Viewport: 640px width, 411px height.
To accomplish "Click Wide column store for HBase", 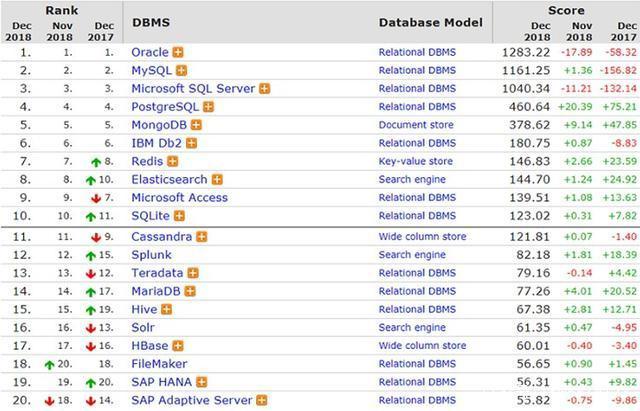I will pos(421,346).
